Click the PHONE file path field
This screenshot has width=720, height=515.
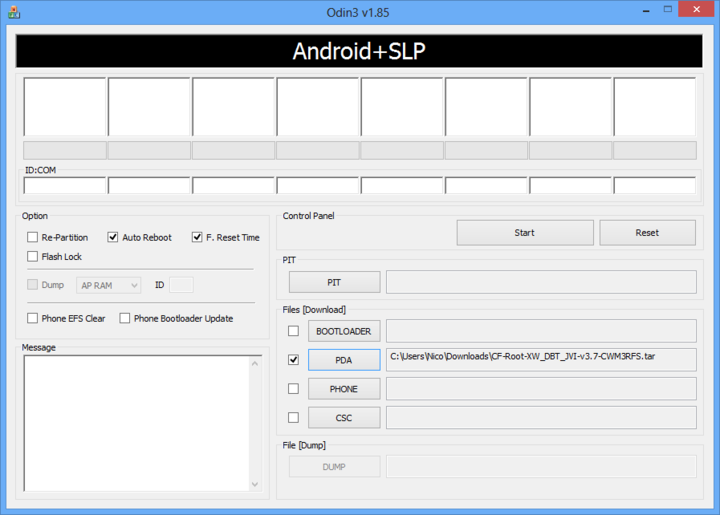click(541, 389)
